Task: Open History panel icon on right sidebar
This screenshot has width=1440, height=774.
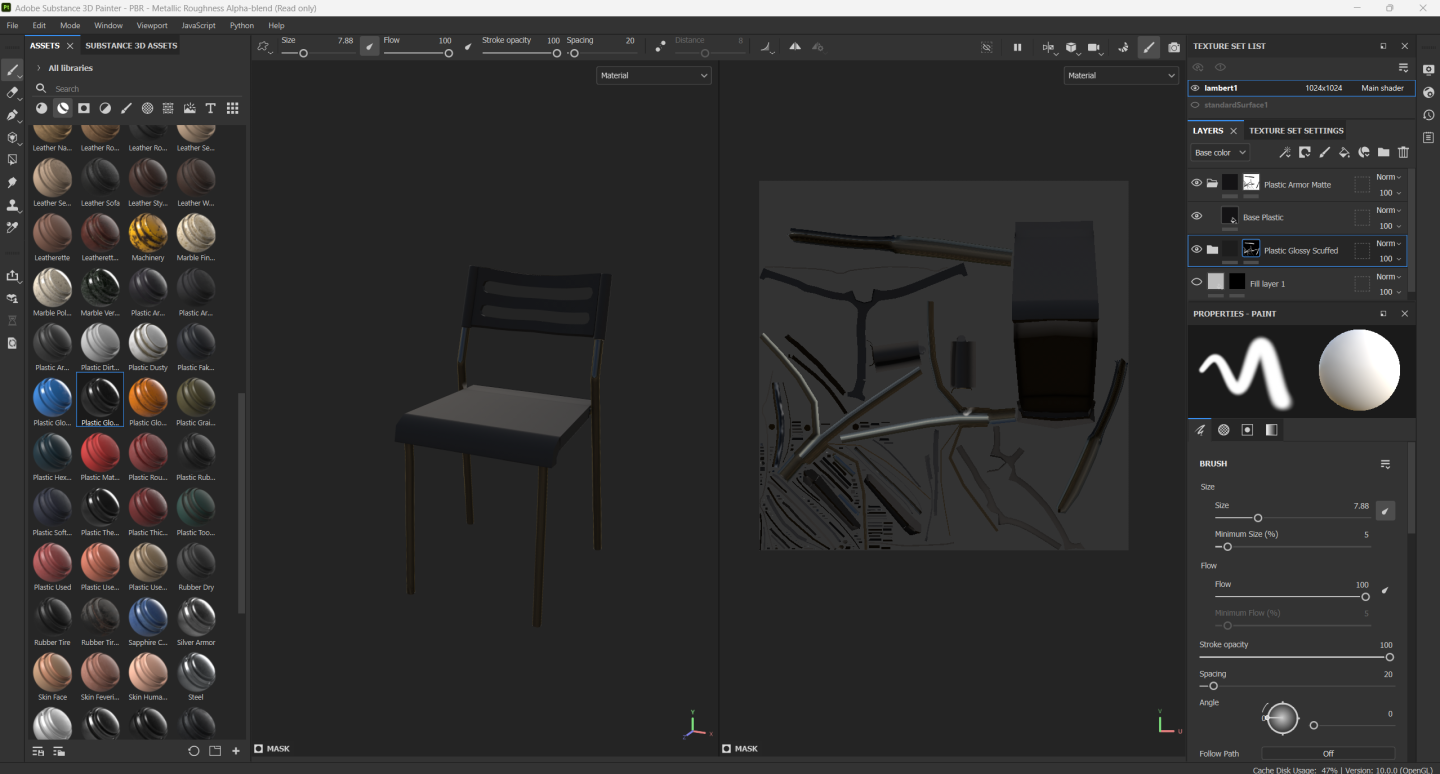Action: [1428, 115]
